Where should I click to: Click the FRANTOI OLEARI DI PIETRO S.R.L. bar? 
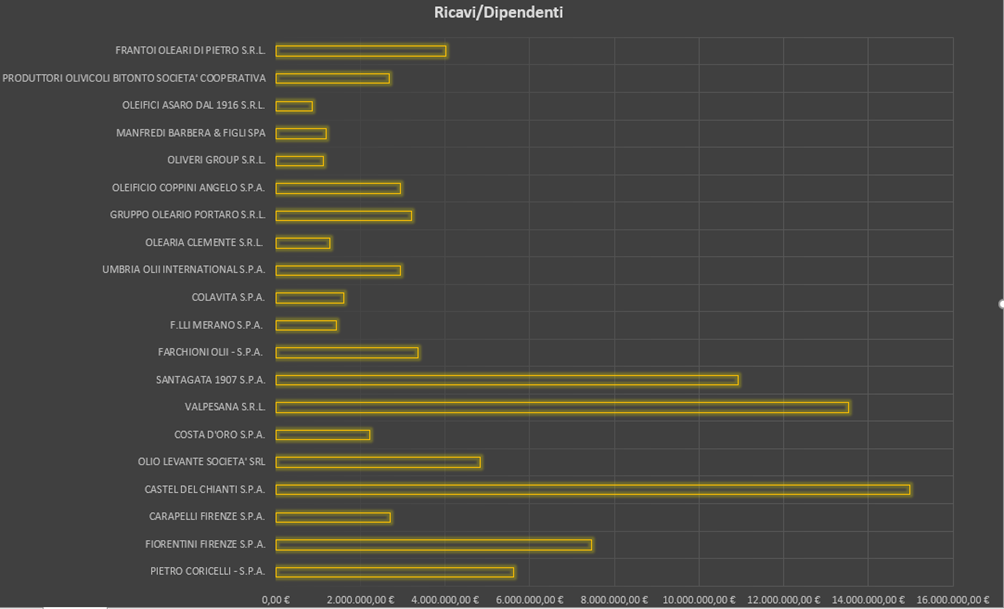[x=361, y=51]
